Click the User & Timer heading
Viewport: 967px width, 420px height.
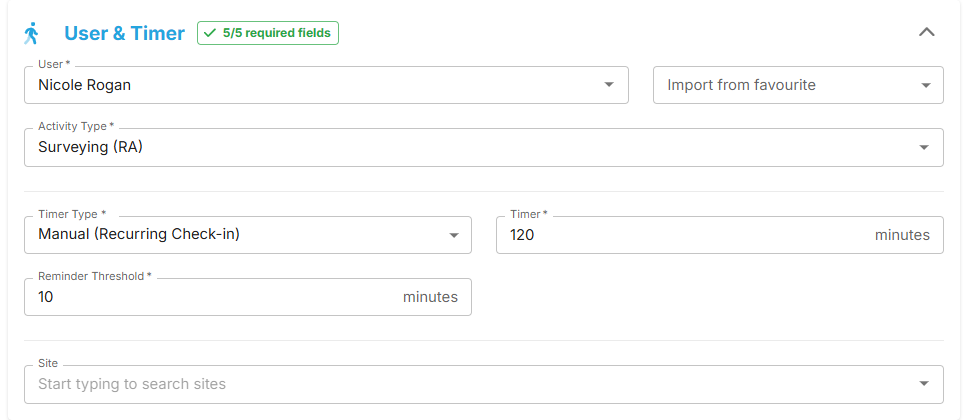tap(125, 33)
